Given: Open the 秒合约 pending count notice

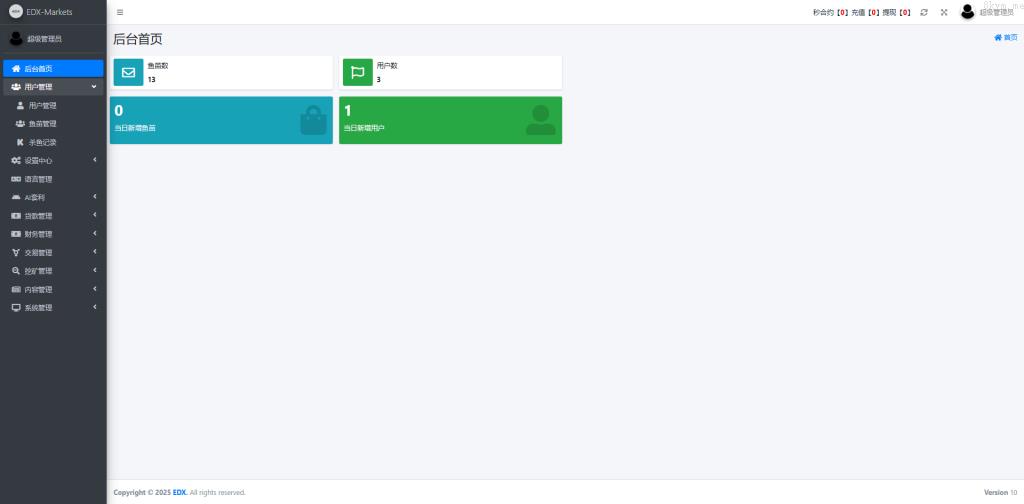Looking at the screenshot, I should (x=830, y=12).
